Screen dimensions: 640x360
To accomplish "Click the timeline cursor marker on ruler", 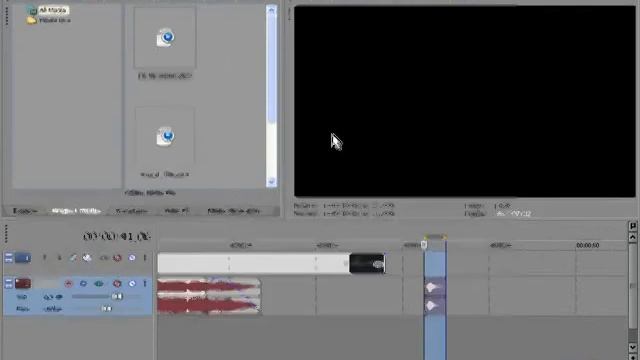I will (x=424, y=244).
